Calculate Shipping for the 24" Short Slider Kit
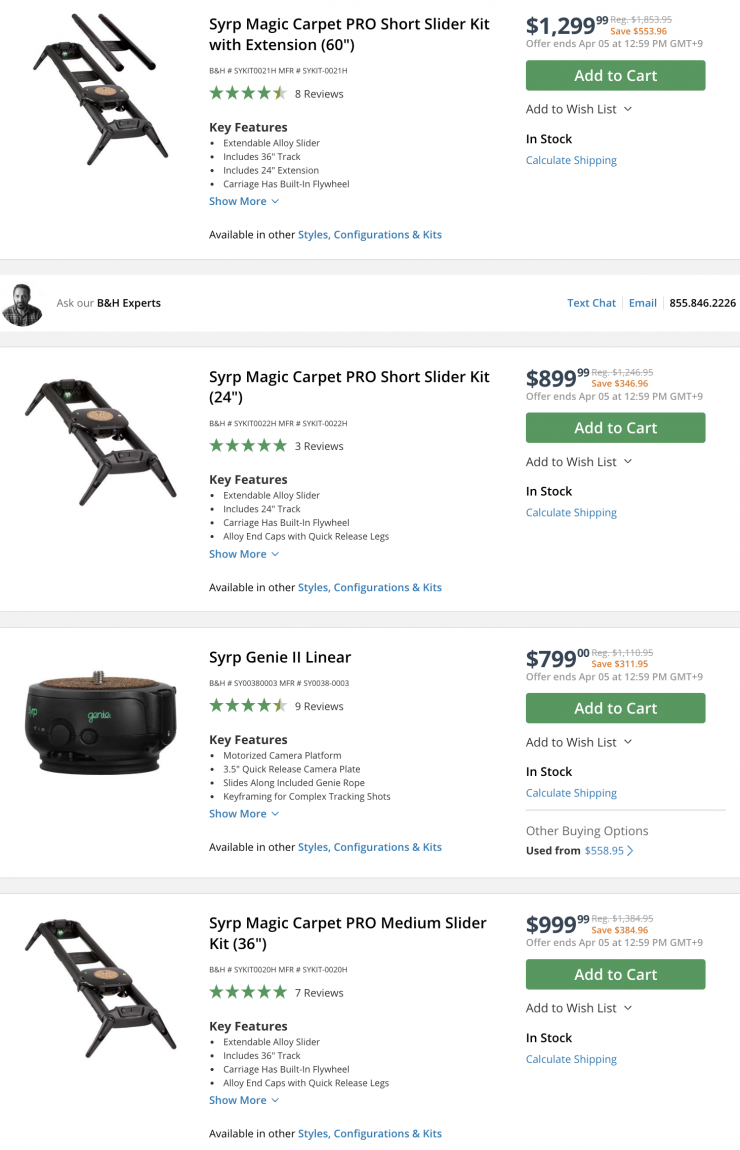Screen dimensions: 740x1150 571,513
